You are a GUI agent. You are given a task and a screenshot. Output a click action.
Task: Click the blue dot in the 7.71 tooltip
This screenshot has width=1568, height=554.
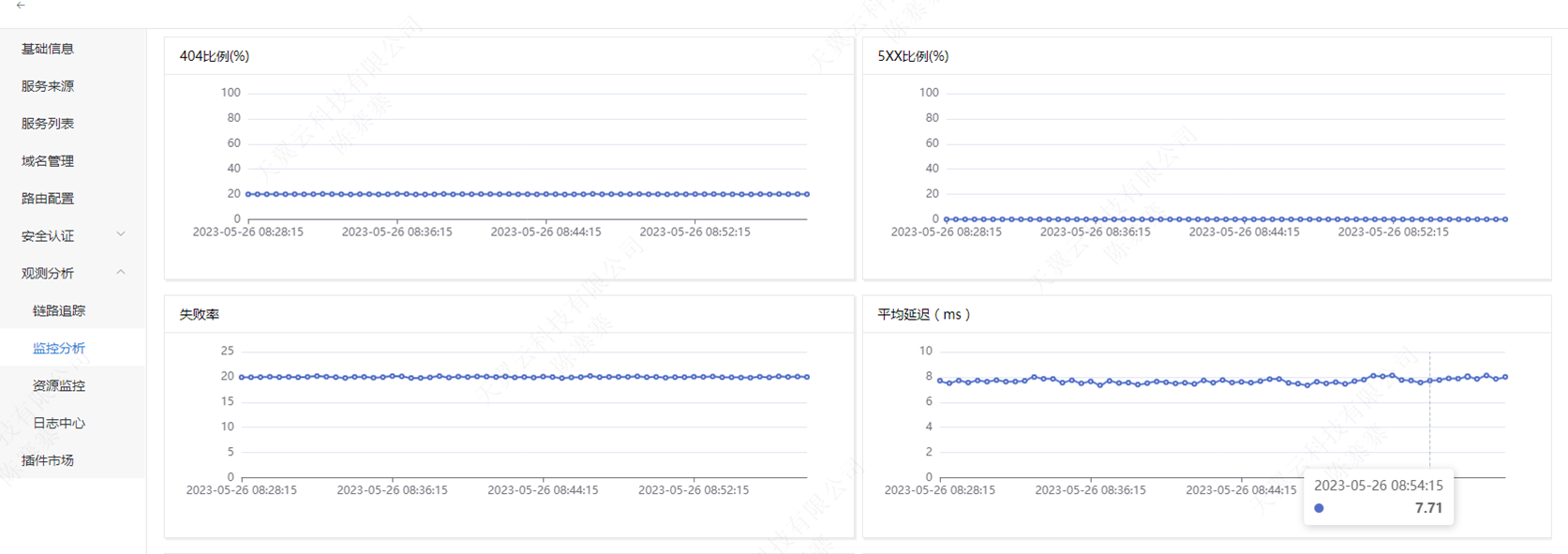click(x=1319, y=508)
